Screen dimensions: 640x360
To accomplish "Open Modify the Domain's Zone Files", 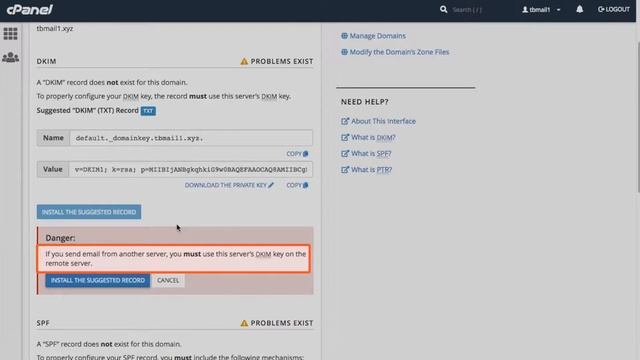I will click(399, 52).
